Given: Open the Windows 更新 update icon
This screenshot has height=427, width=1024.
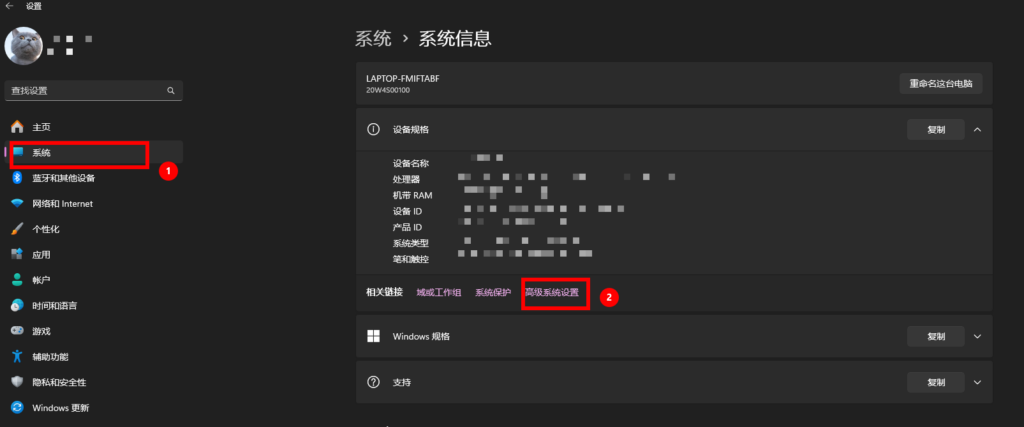Looking at the screenshot, I should [x=17, y=407].
